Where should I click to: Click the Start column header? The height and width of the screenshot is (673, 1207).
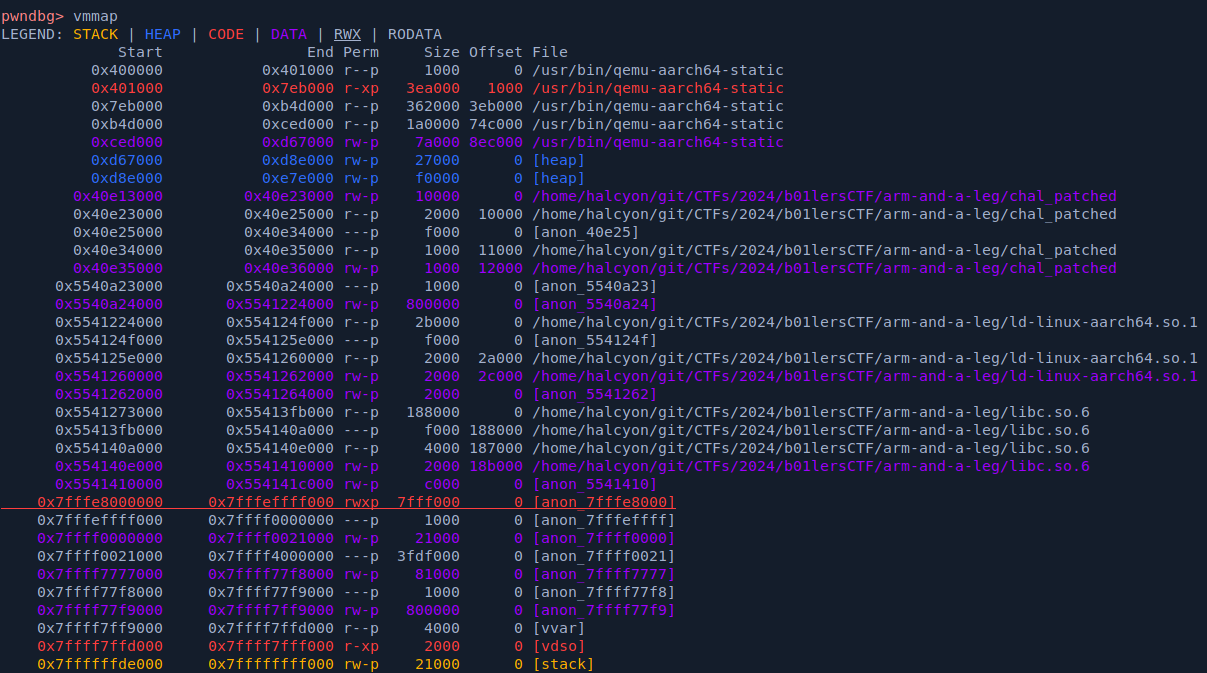(140, 52)
